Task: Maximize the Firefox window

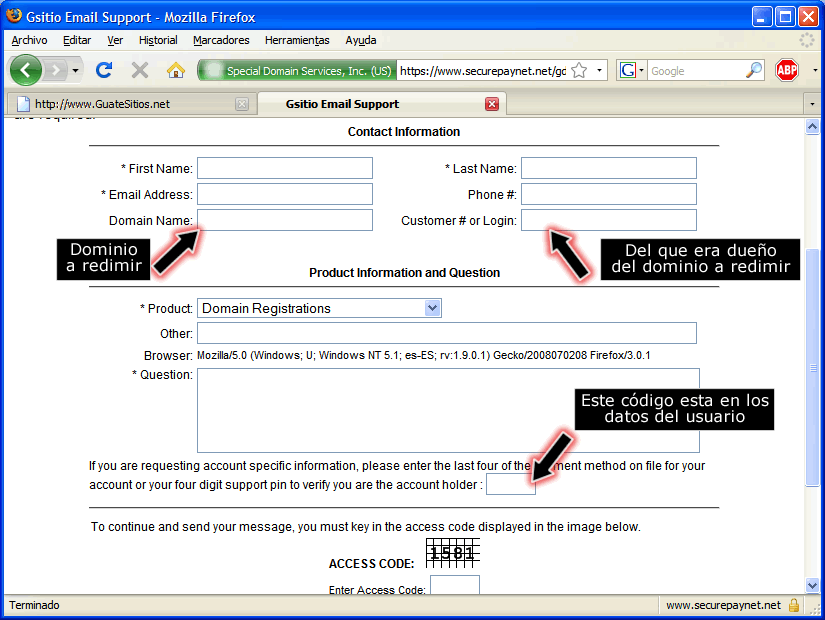Action: 785,17
